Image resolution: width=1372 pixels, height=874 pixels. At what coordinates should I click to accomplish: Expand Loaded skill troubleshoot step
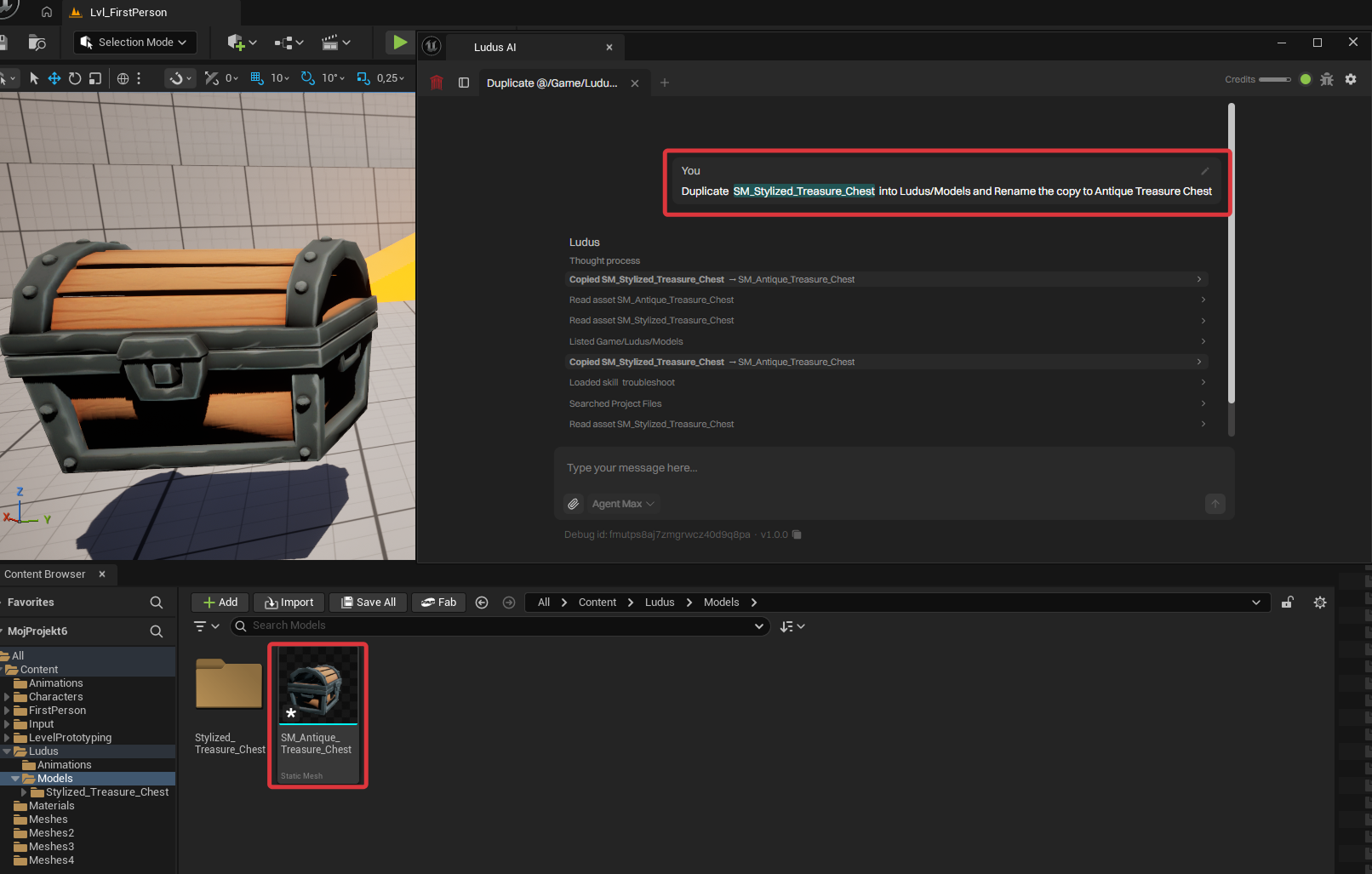(886, 382)
